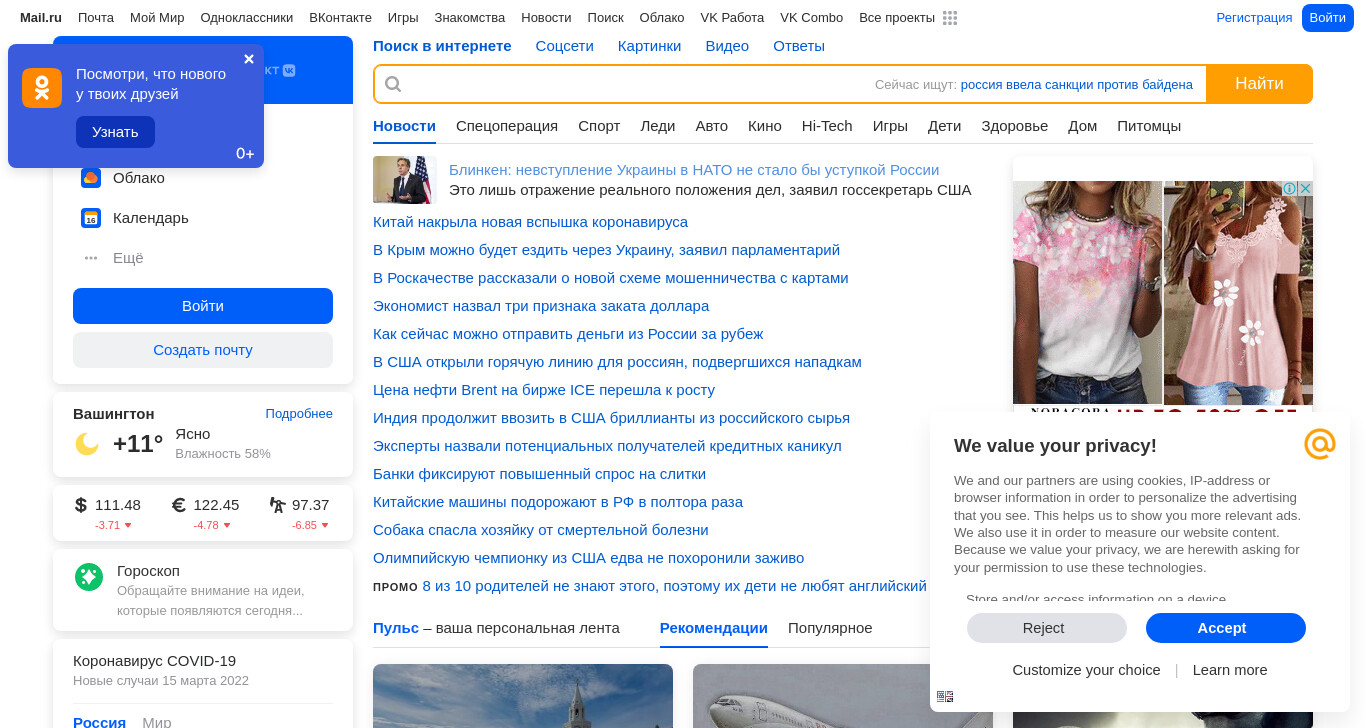This screenshot has height=728, width=1366.
Task: Open headline Собака спасла хозяйку
Action: (541, 530)
